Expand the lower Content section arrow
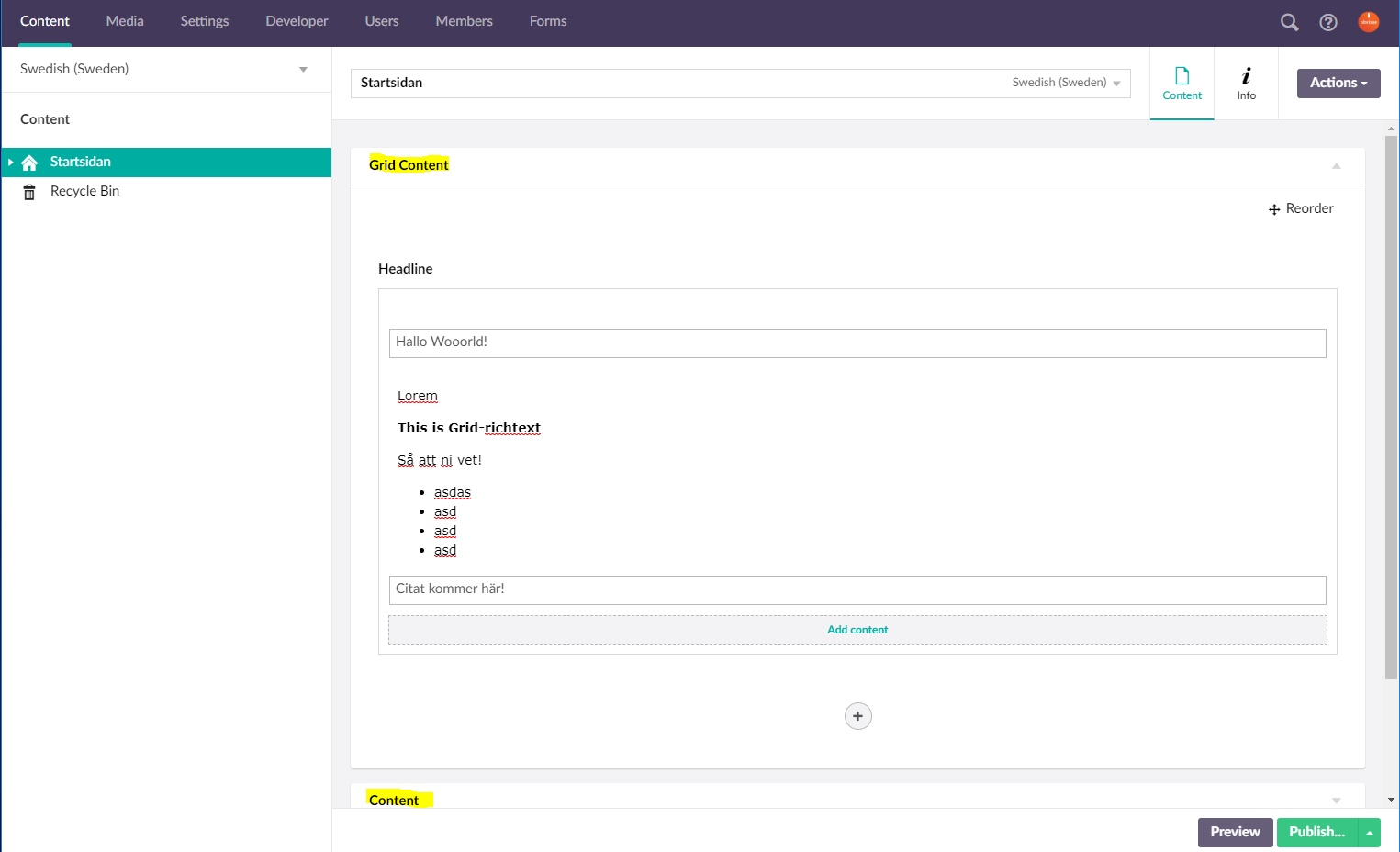The width and height of the screenshot is (1400, 852). [1336, 801]
